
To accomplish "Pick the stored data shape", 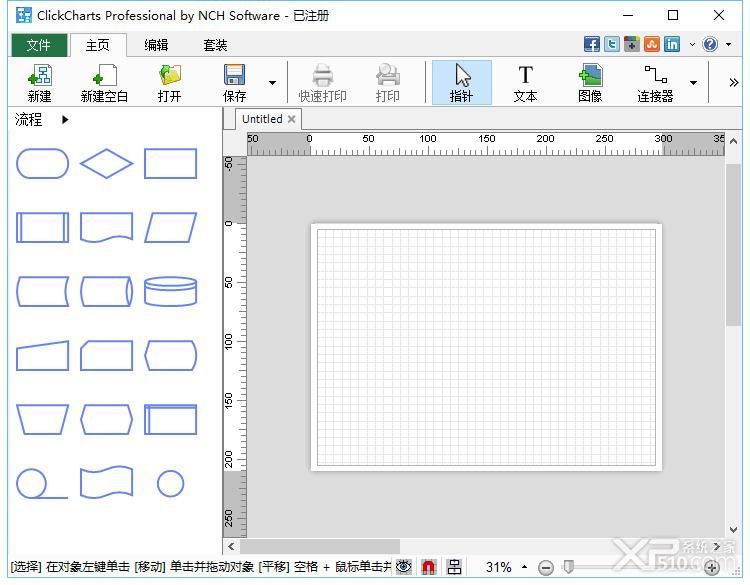I will click(43, 291).
